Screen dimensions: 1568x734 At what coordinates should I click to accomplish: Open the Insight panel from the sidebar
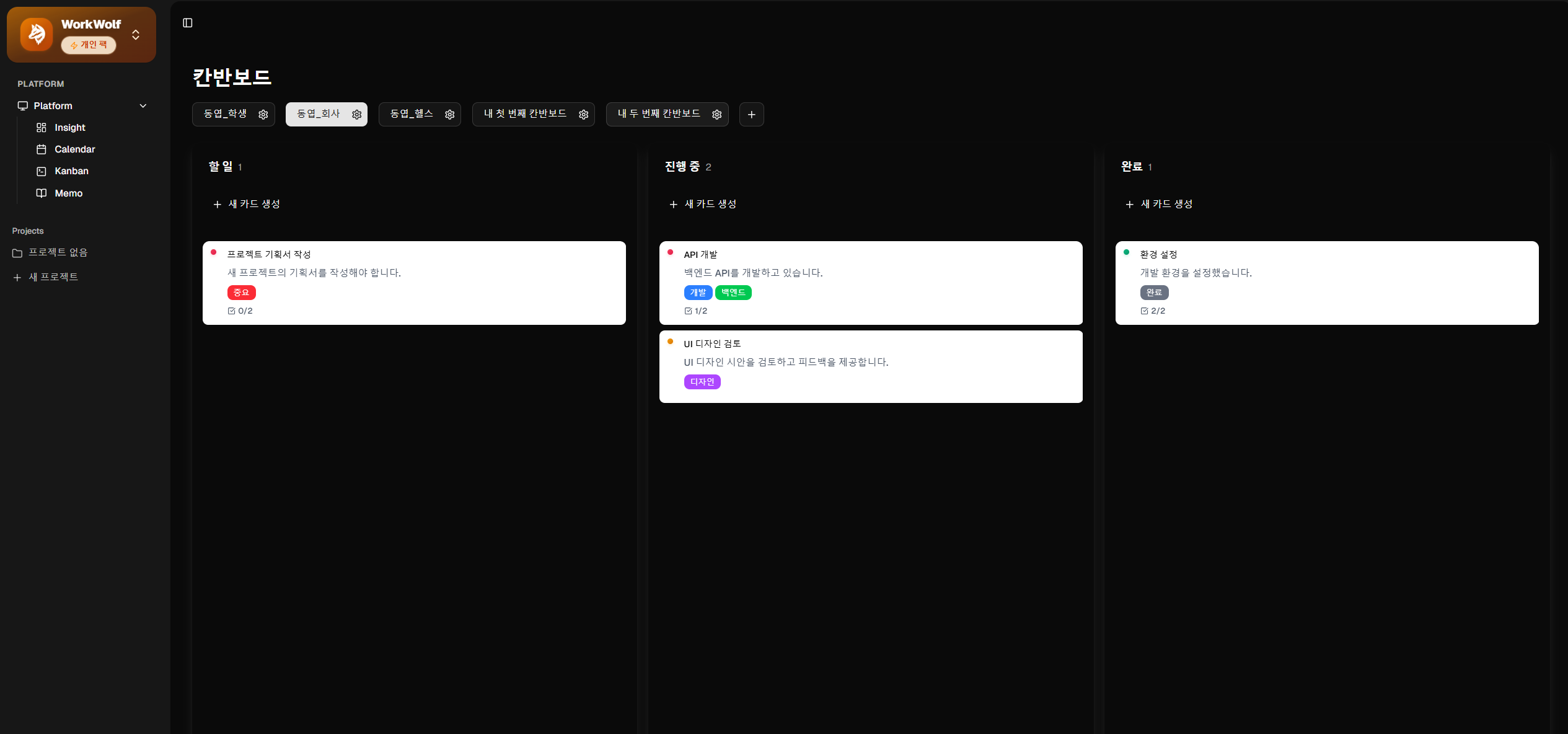tap(69, 127)
